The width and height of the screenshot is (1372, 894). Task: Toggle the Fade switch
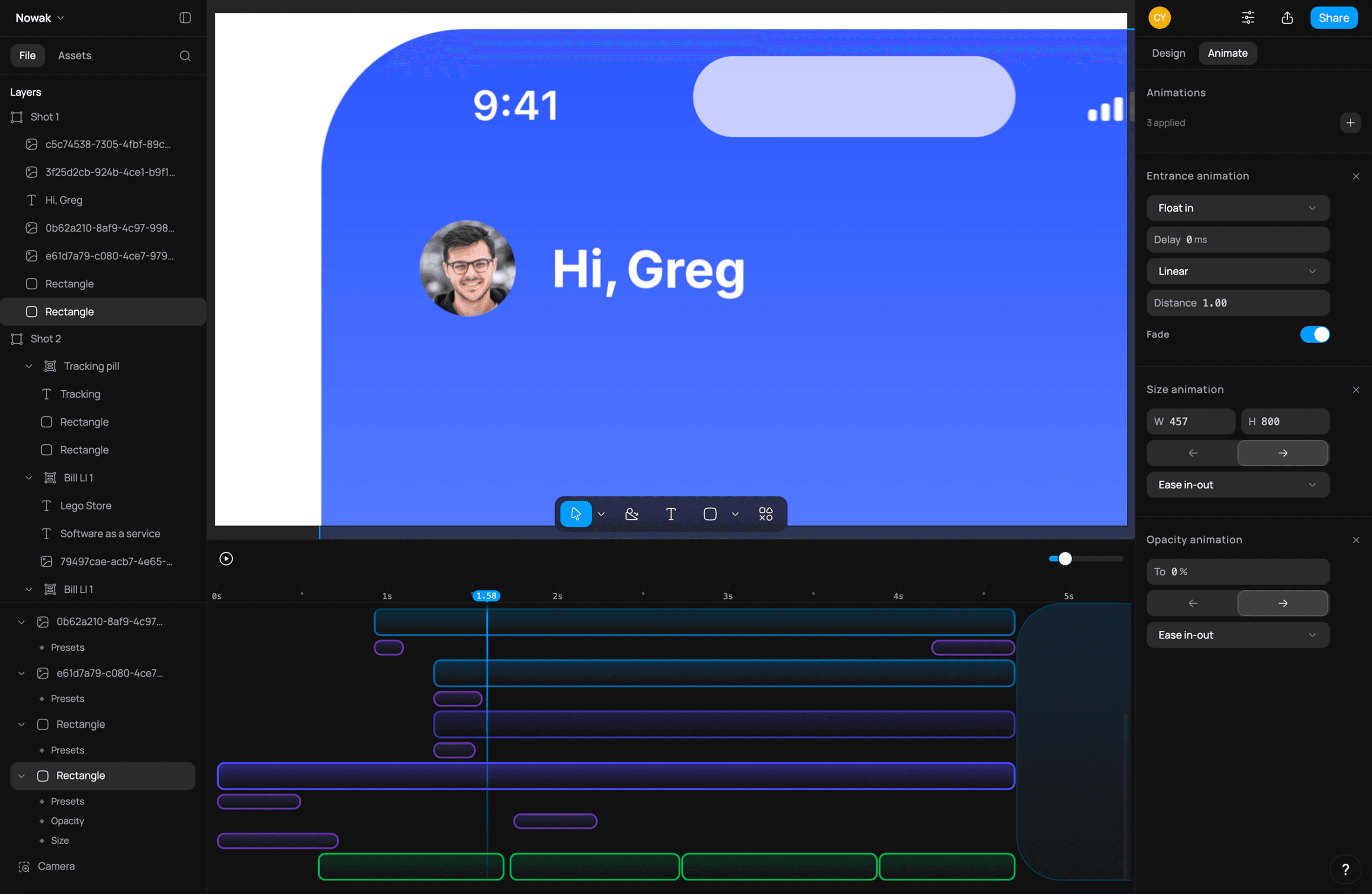(1314, 335)
